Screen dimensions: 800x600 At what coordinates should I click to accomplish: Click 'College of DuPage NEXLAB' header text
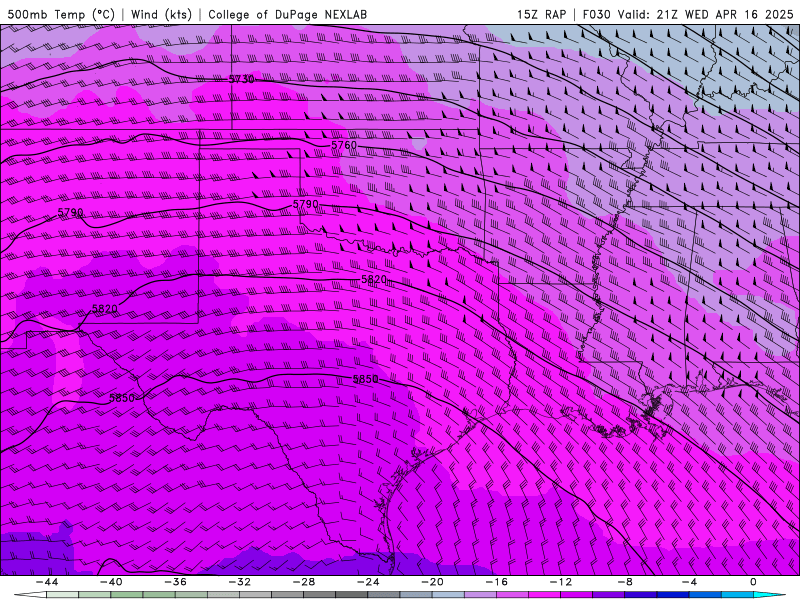(287, 14)
